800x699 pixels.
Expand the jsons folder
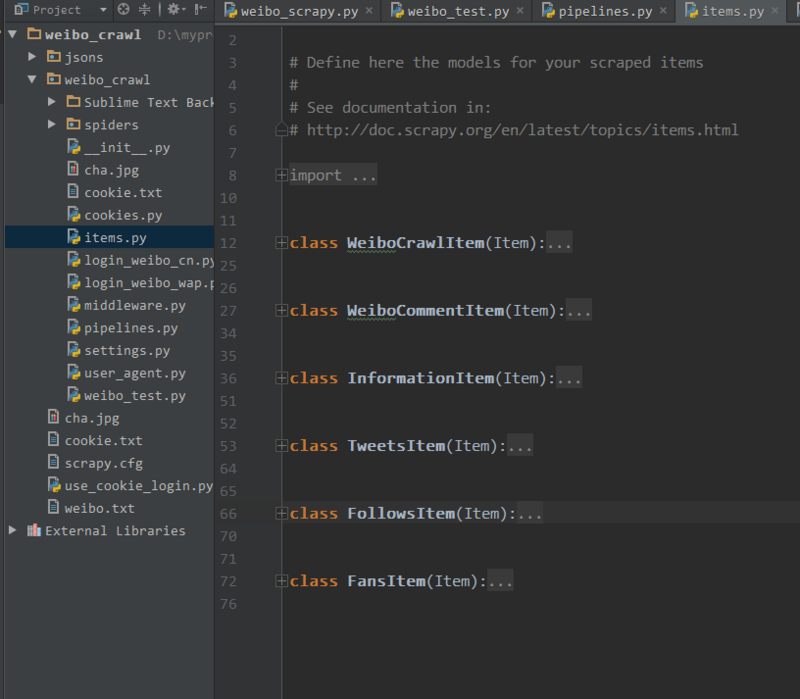tap(32, 57)
